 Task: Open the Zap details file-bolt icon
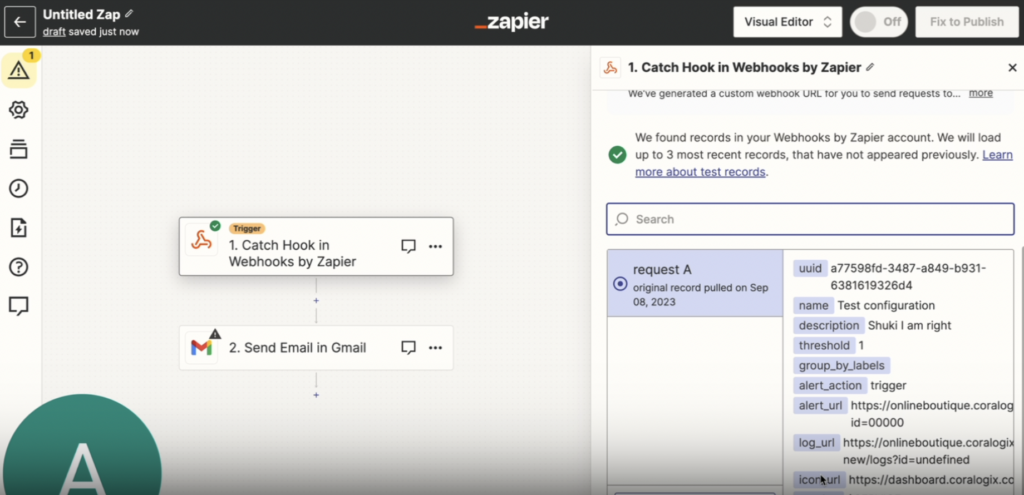pos(18,228)
